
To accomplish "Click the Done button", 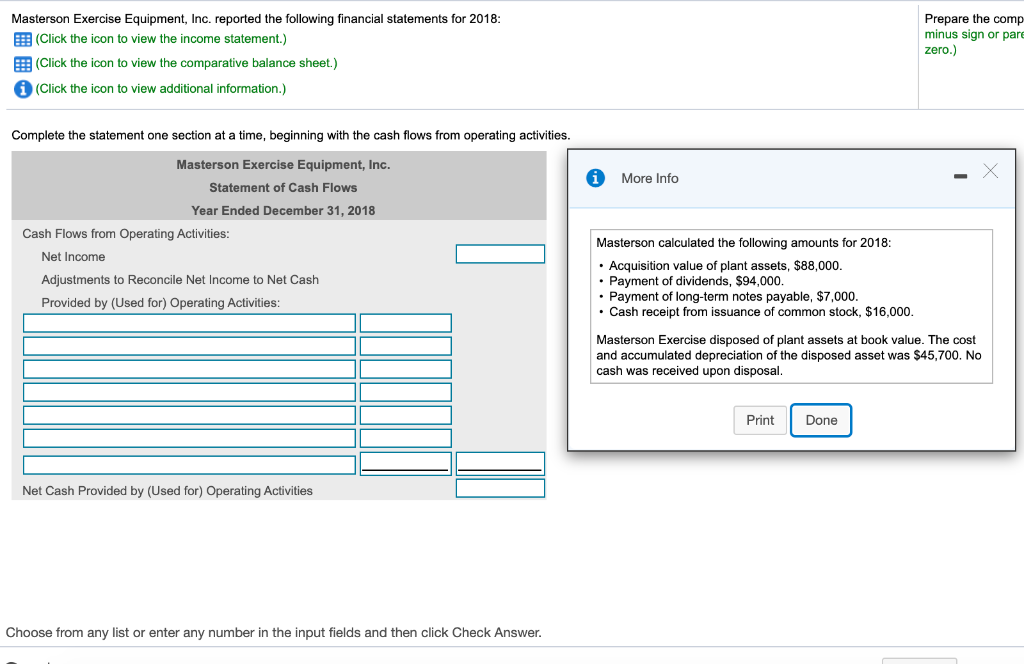I will click(821, 420).
